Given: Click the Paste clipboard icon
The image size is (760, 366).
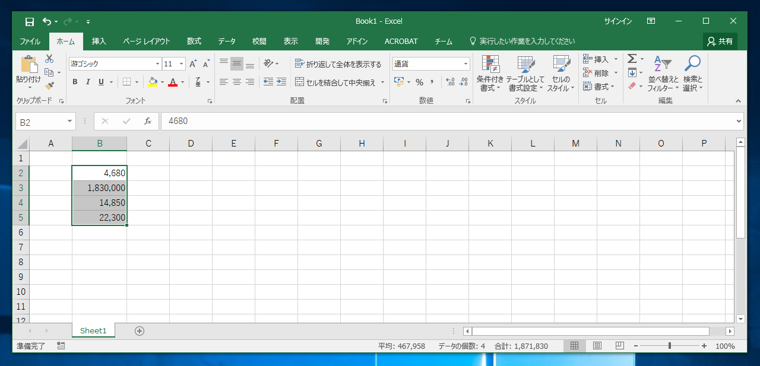Looking at the screenshot, I should tap(29, 64).
